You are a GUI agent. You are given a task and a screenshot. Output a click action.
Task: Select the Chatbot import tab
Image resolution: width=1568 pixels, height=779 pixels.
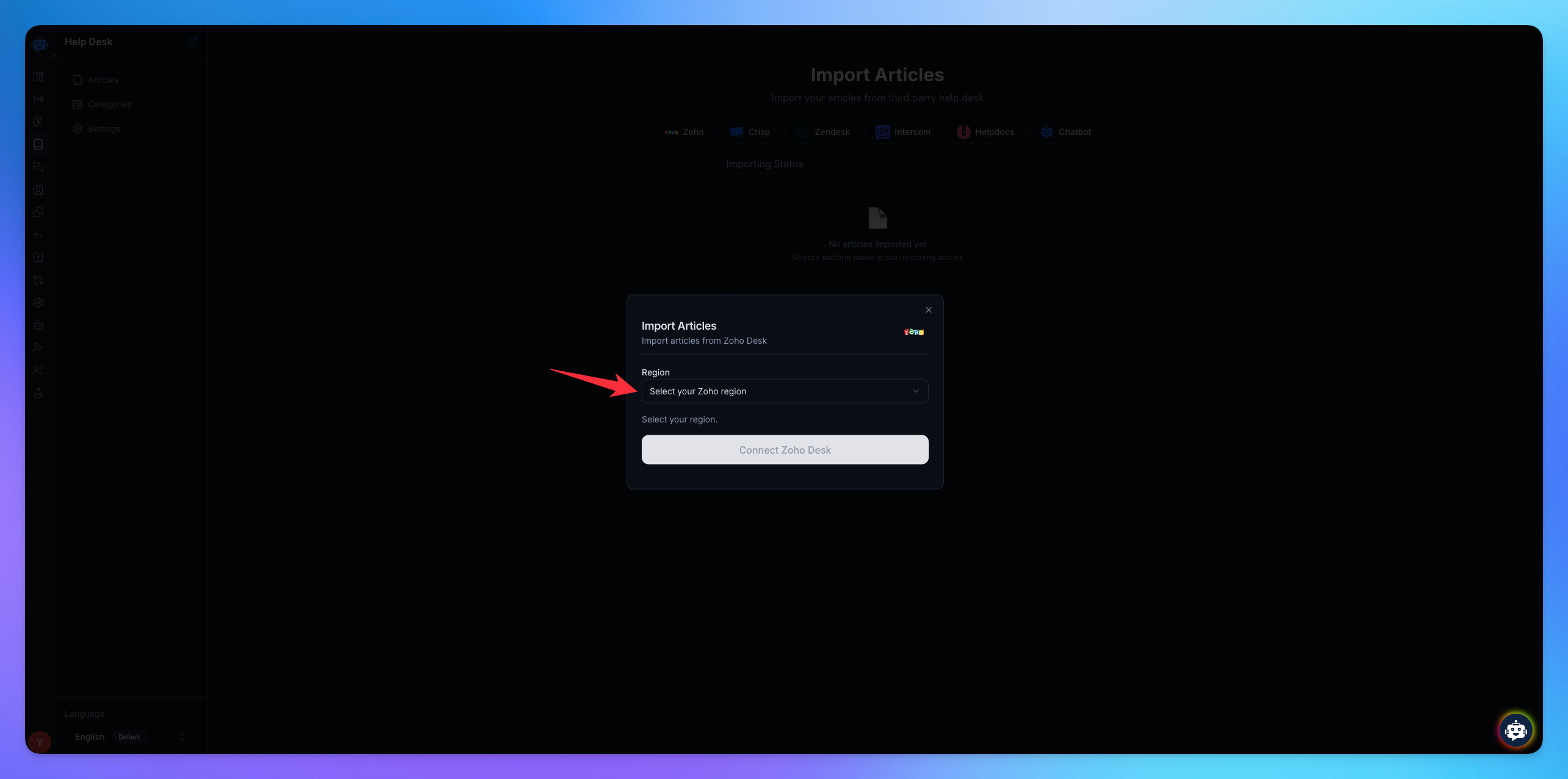pos(1065,132)
